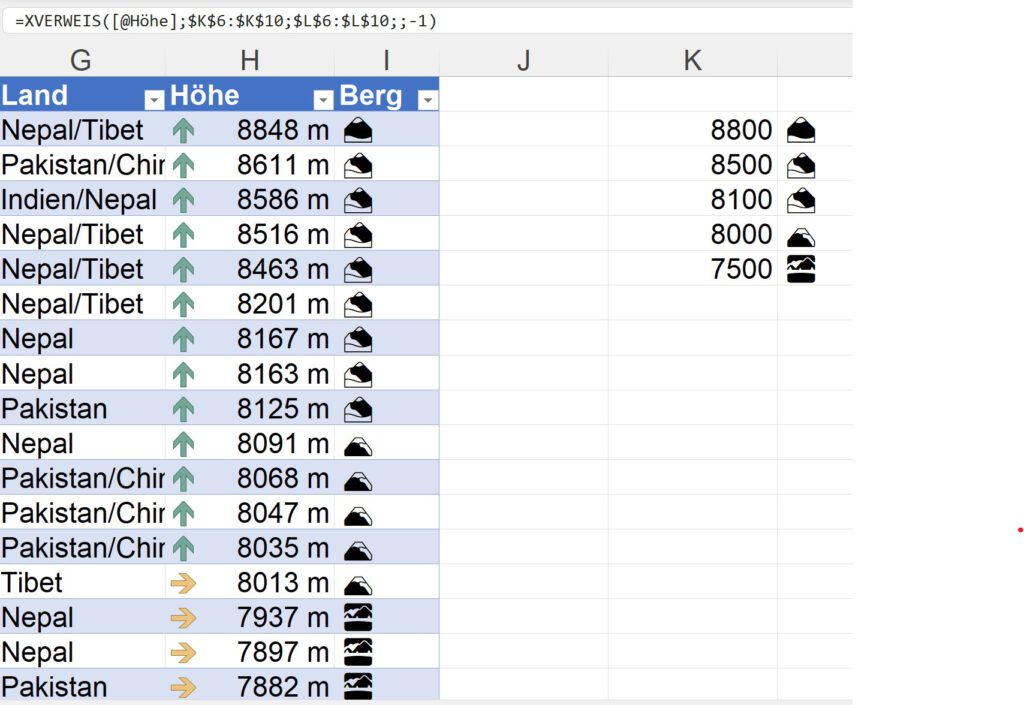Click the yellow right arrow beside 8013 m
The image size is (1024, 705).
coord(183,583)
